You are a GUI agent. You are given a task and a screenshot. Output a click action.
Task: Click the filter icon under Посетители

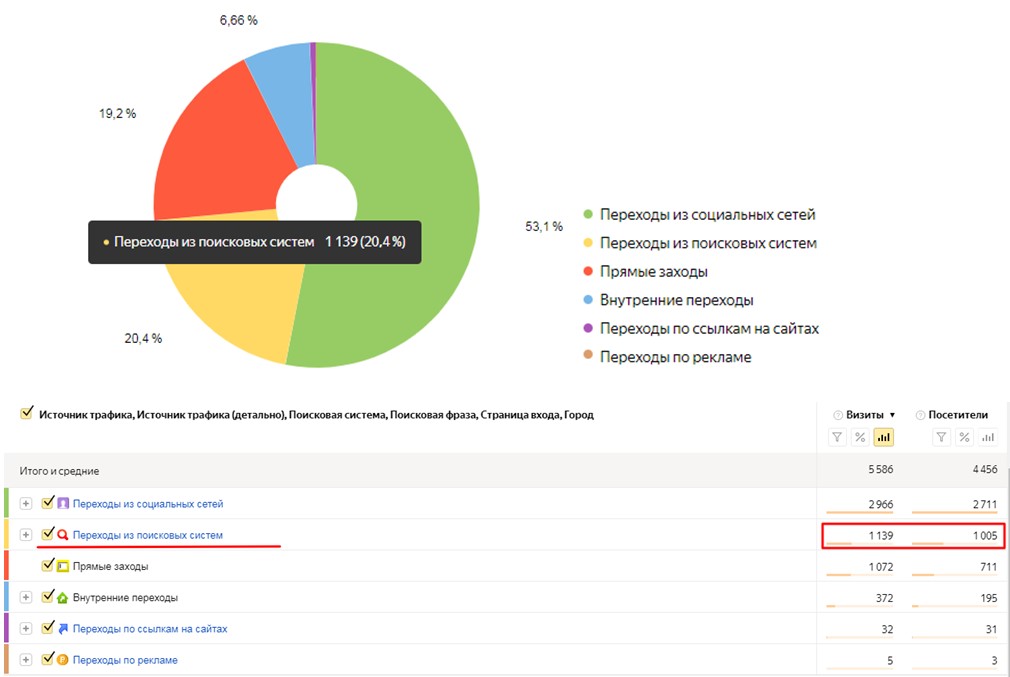tap(941, 437)
